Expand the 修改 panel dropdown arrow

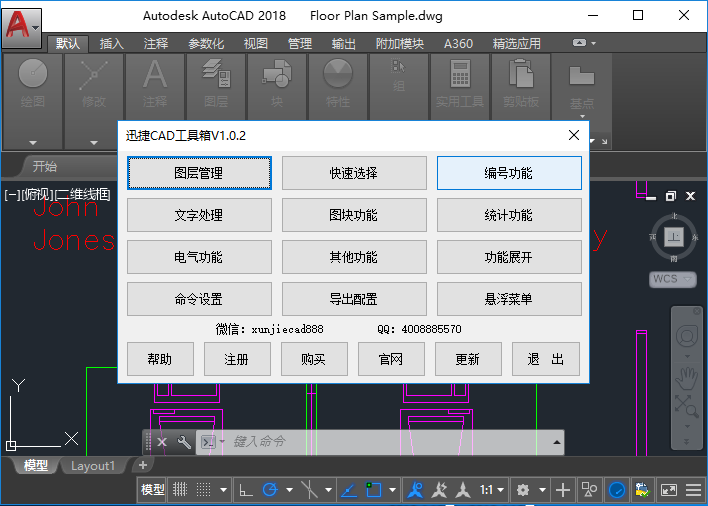(x=94, y=143)
